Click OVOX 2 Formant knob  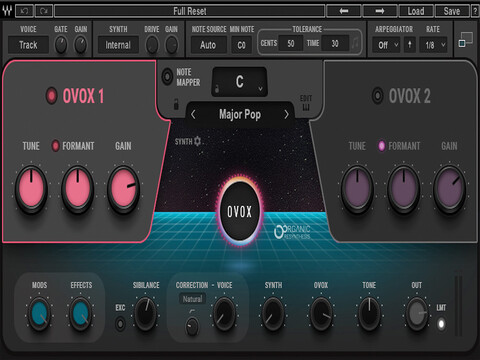(x=403, y=189)
